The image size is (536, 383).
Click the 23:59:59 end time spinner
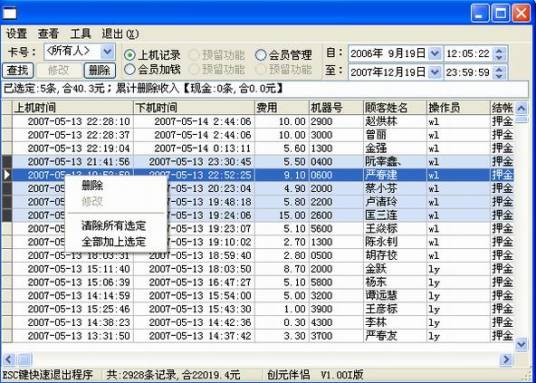coord(499,72)
